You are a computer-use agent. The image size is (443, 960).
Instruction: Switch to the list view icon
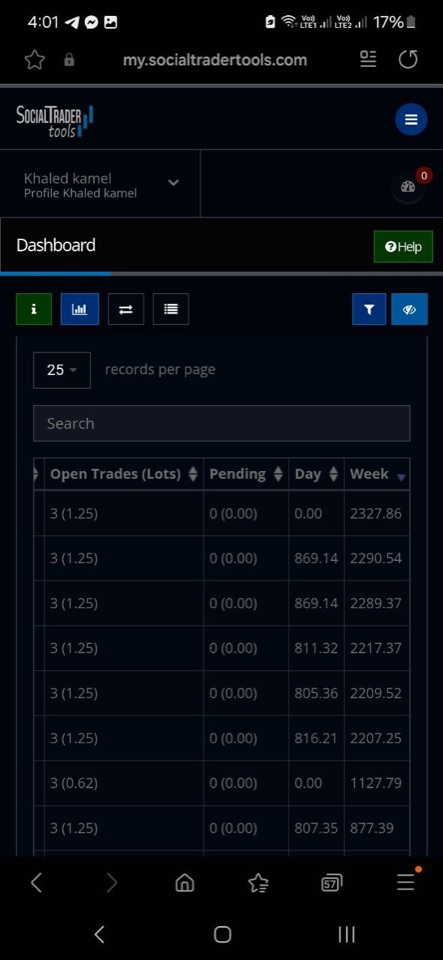click(171, 309)
